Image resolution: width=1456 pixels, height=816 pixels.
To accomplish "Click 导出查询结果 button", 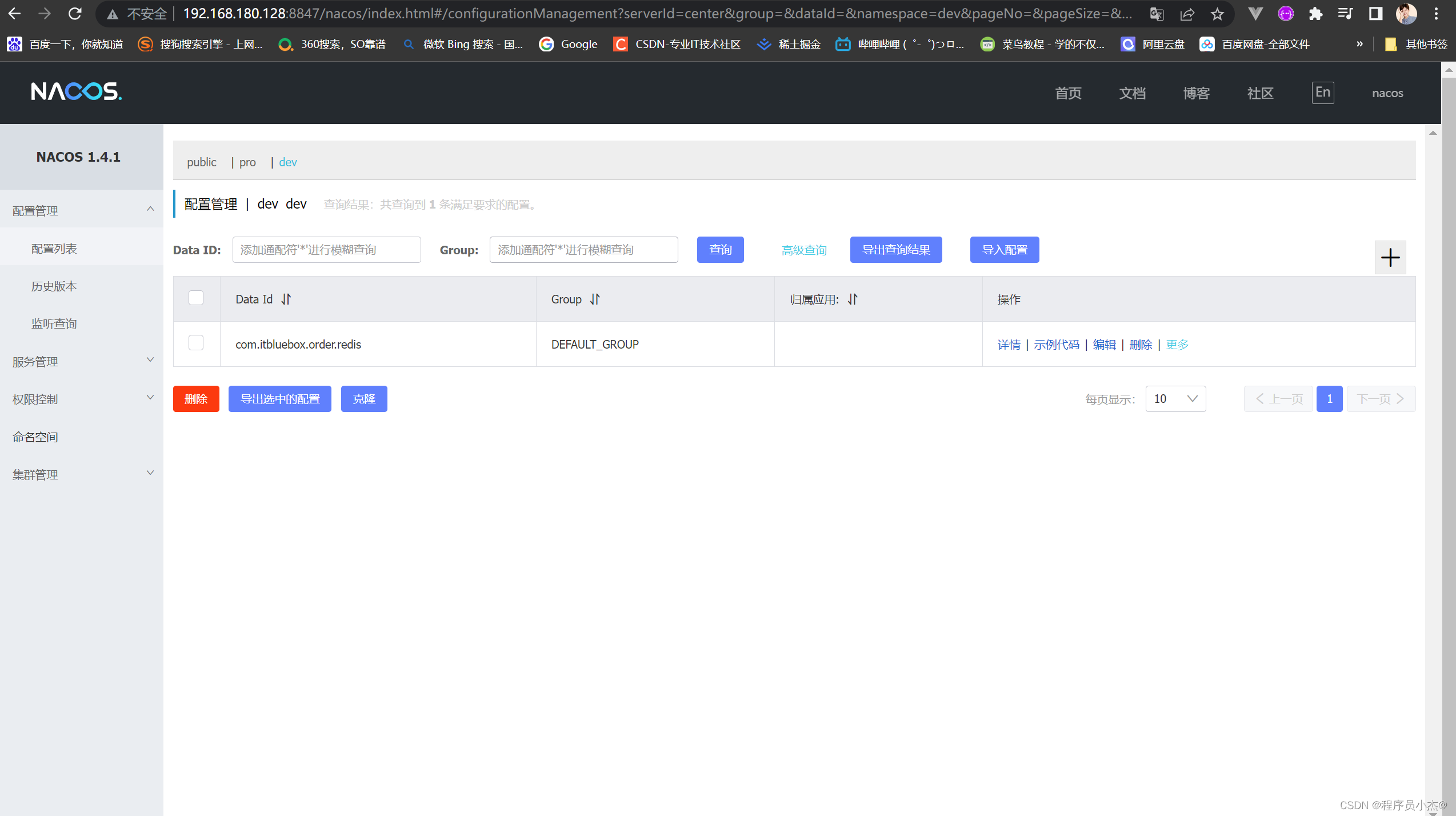I will (x=896, y=250).
